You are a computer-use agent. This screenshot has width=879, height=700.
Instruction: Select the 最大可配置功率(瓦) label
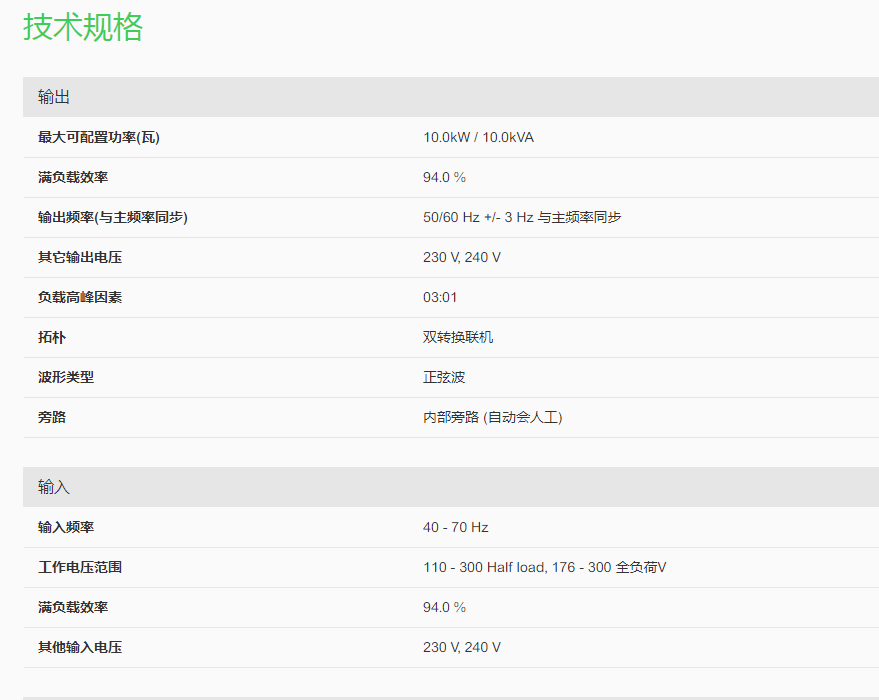coord(99,137)
